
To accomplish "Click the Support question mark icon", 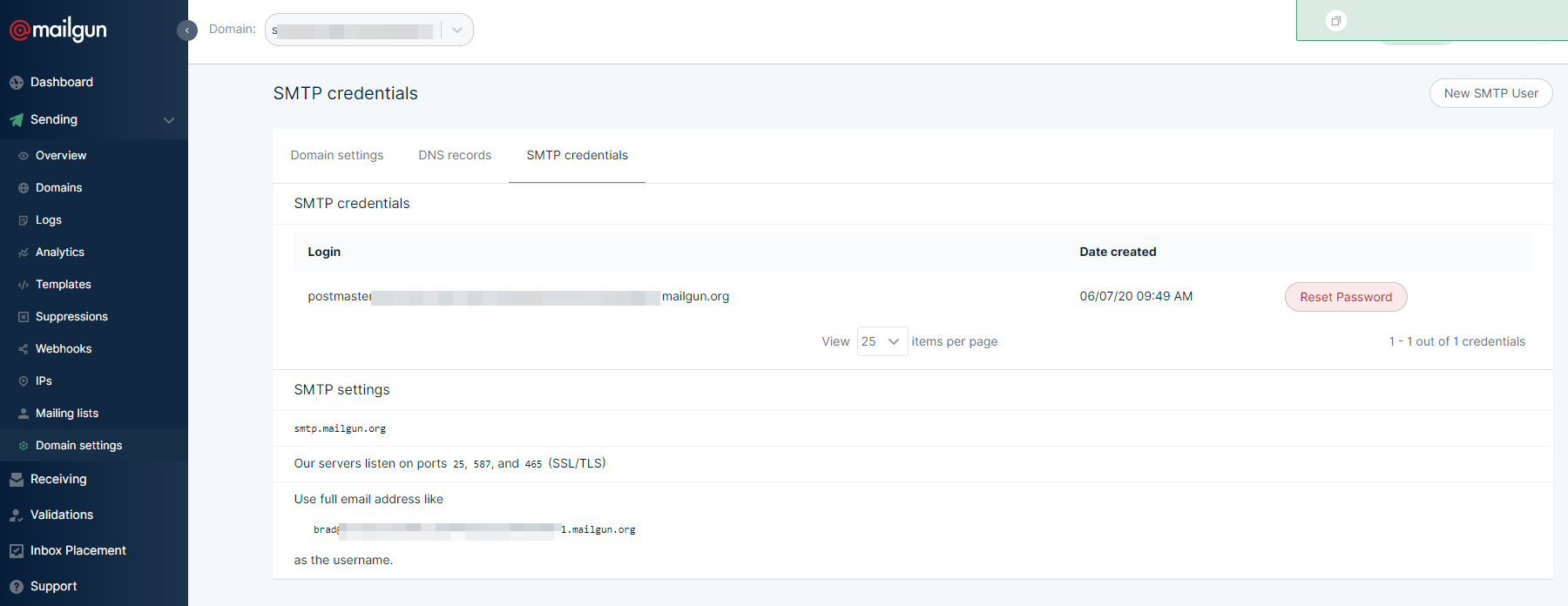I will [x=17, y=587].
